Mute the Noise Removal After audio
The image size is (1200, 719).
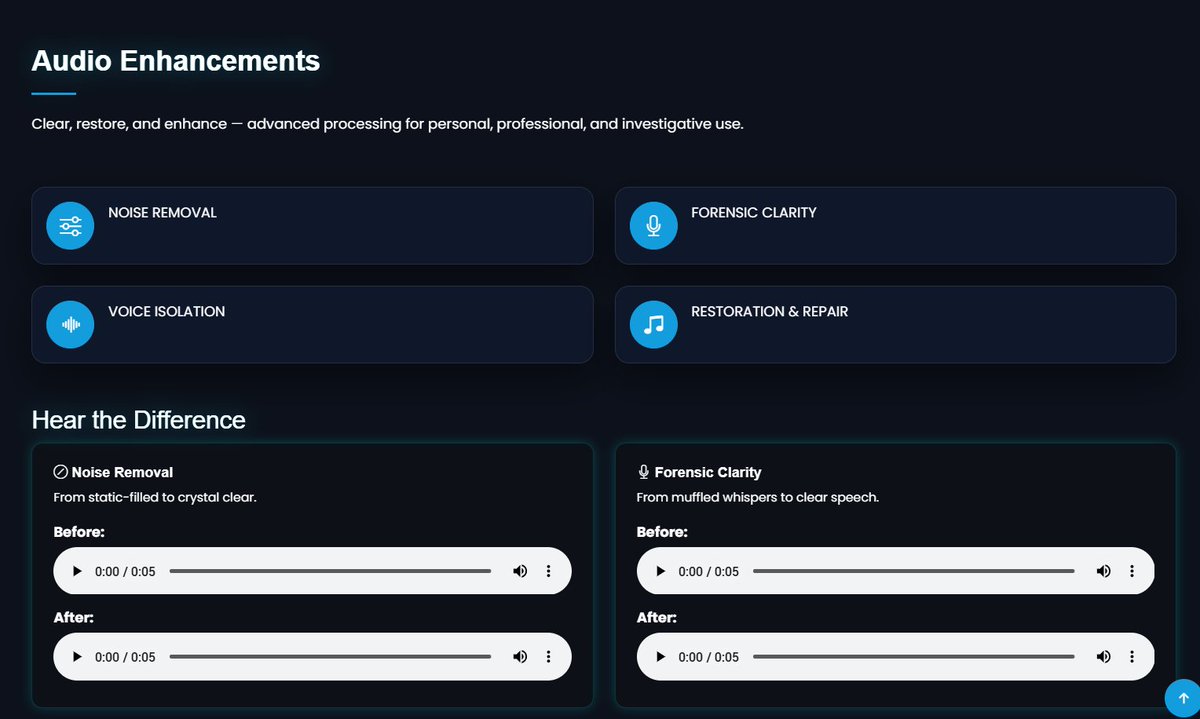click(520, 657)
